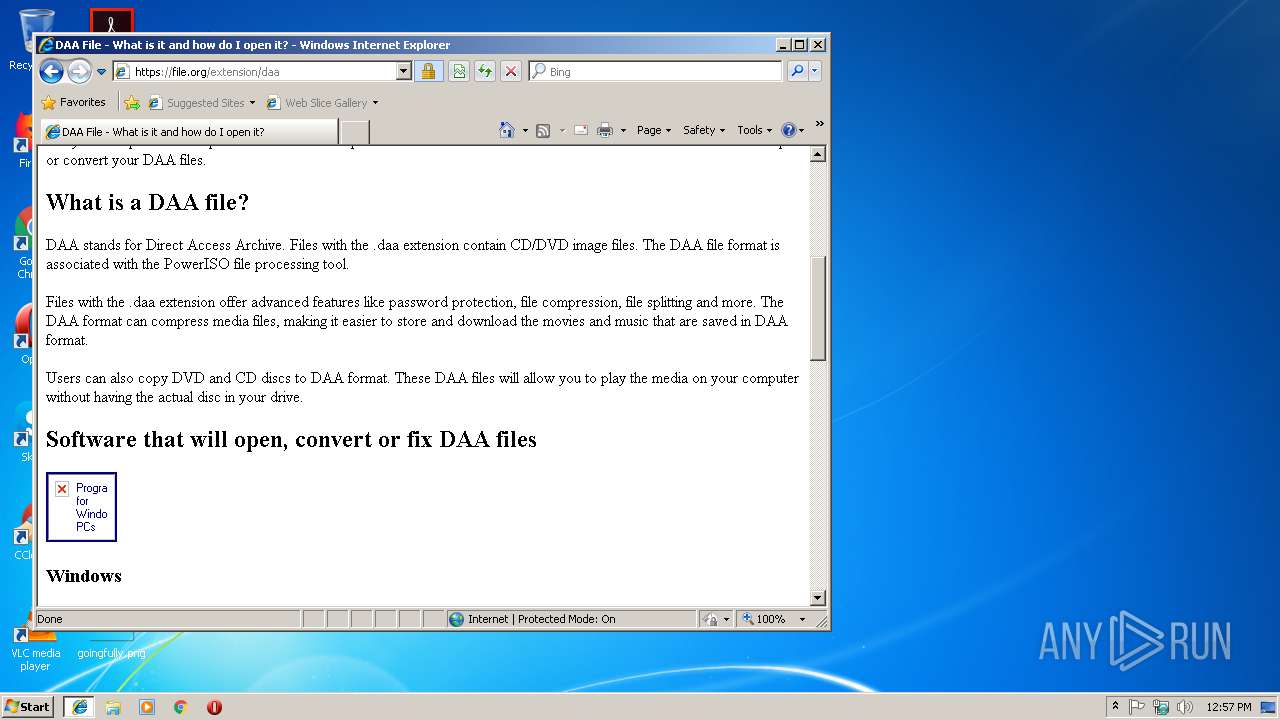Click the vertical scrollbar thumb
The width and height of the screenshot is (1280, 720).
click(818, 308)
